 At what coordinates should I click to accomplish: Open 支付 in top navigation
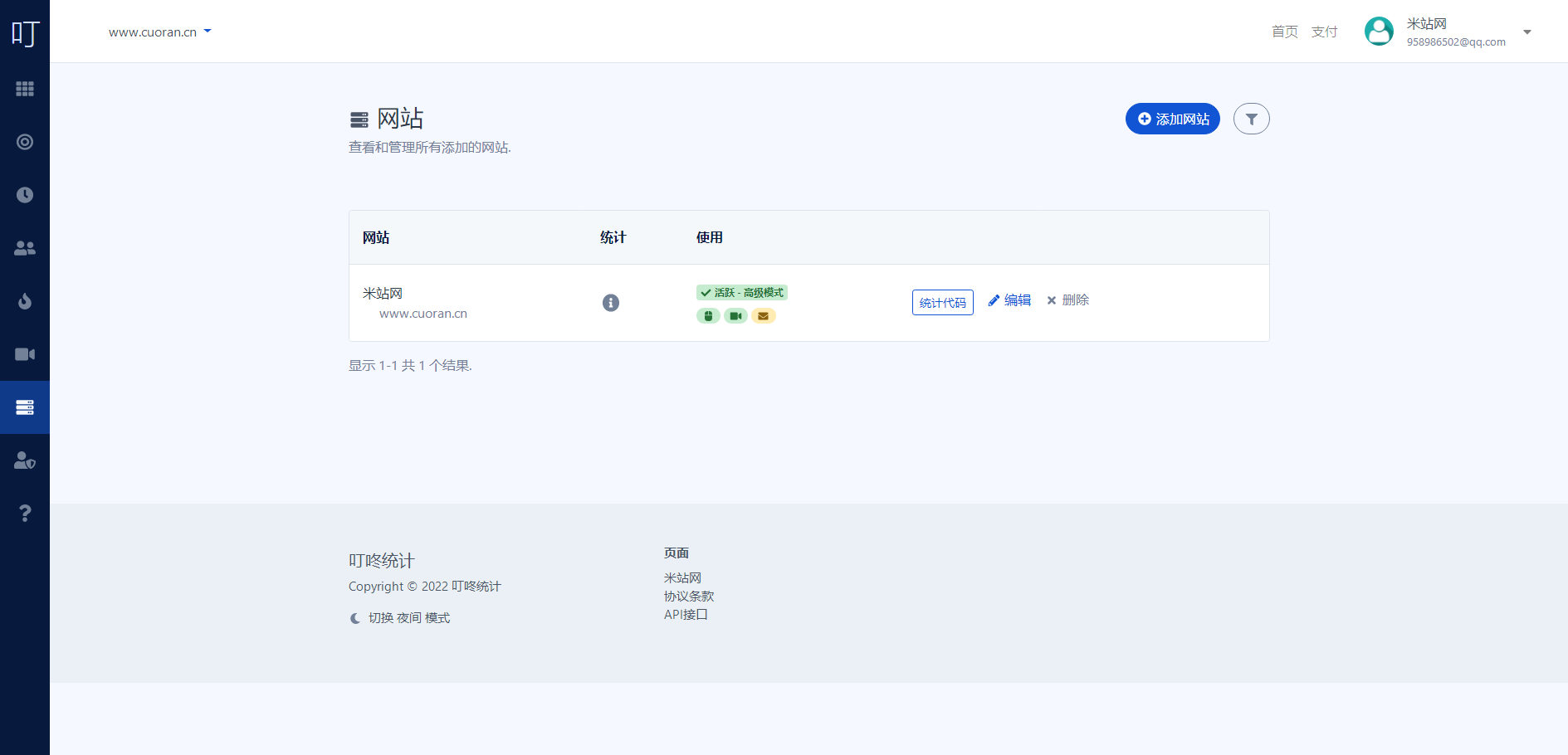point(1324,32)
